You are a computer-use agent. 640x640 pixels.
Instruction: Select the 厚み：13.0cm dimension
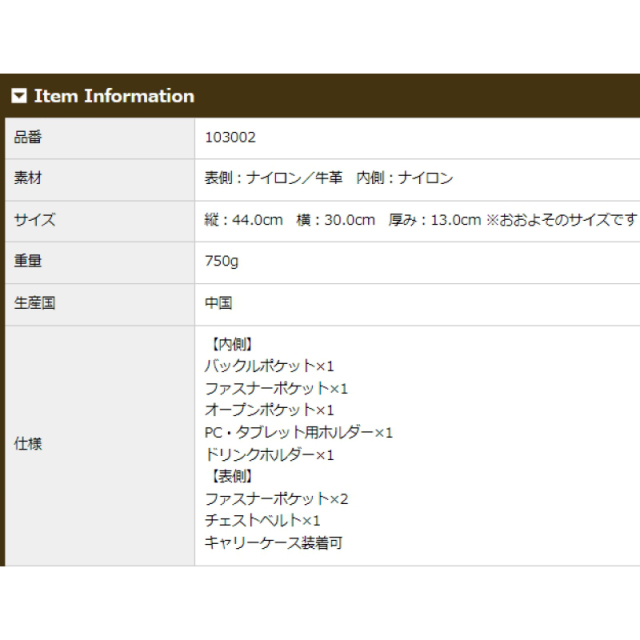[435, 220]
